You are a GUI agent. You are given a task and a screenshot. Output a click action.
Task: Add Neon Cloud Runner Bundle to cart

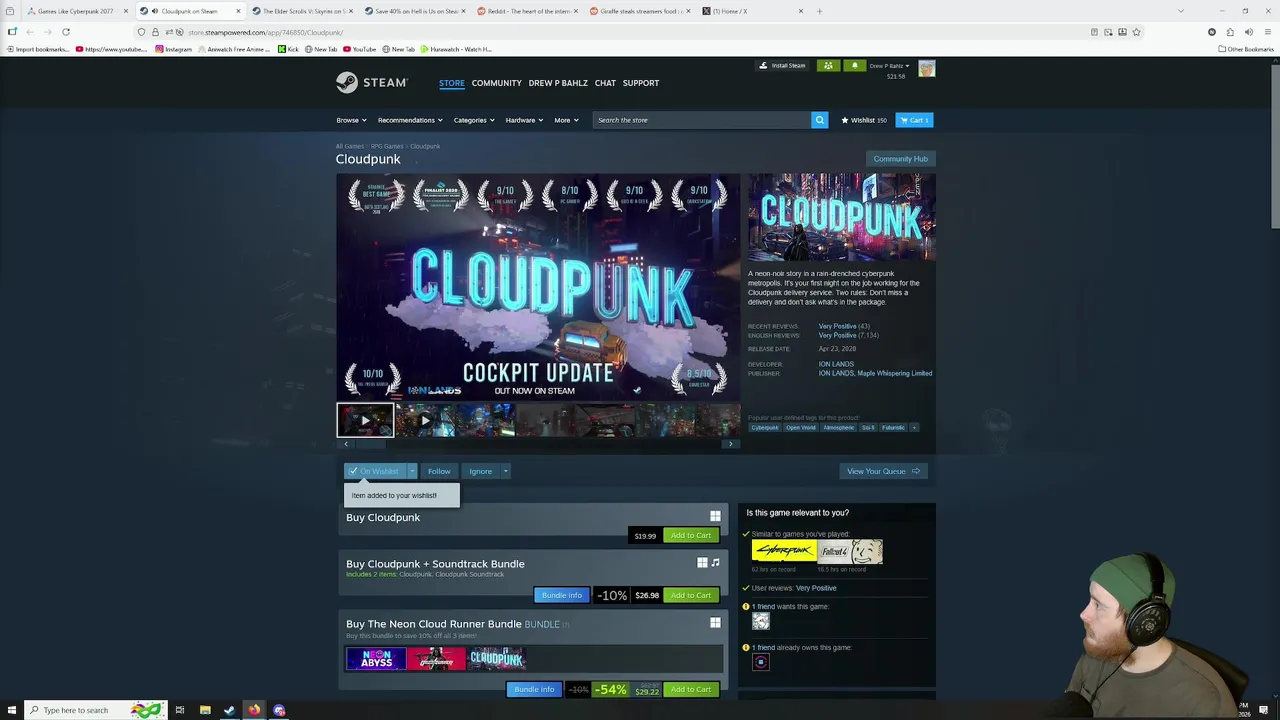pos(691,689)
